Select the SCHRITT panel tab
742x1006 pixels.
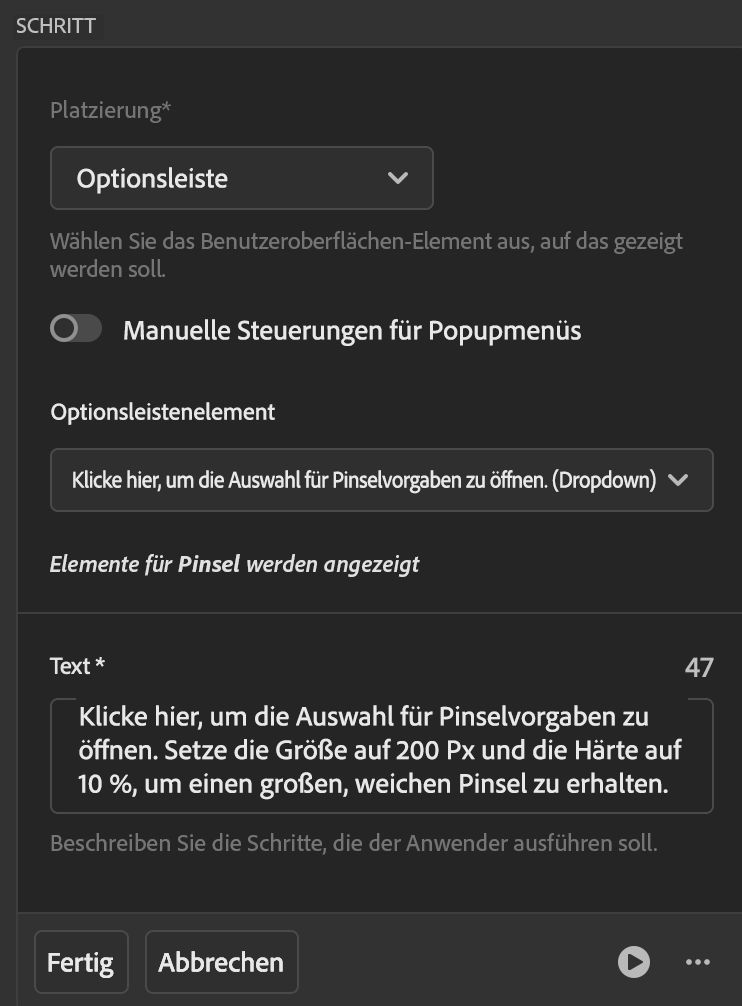56,26
